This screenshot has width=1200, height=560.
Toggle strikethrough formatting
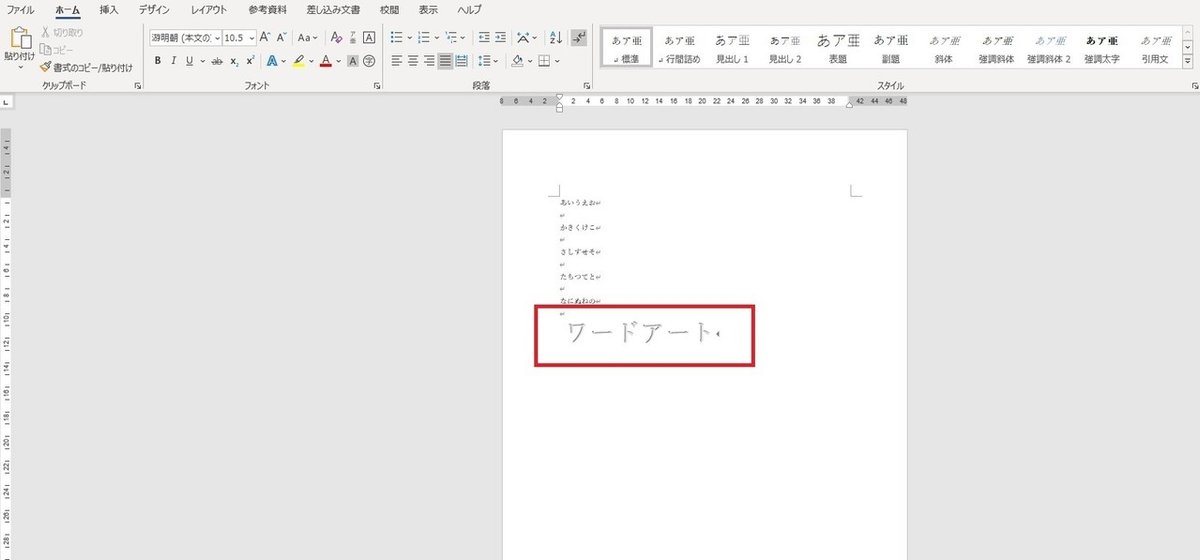(x=217, y=61)
